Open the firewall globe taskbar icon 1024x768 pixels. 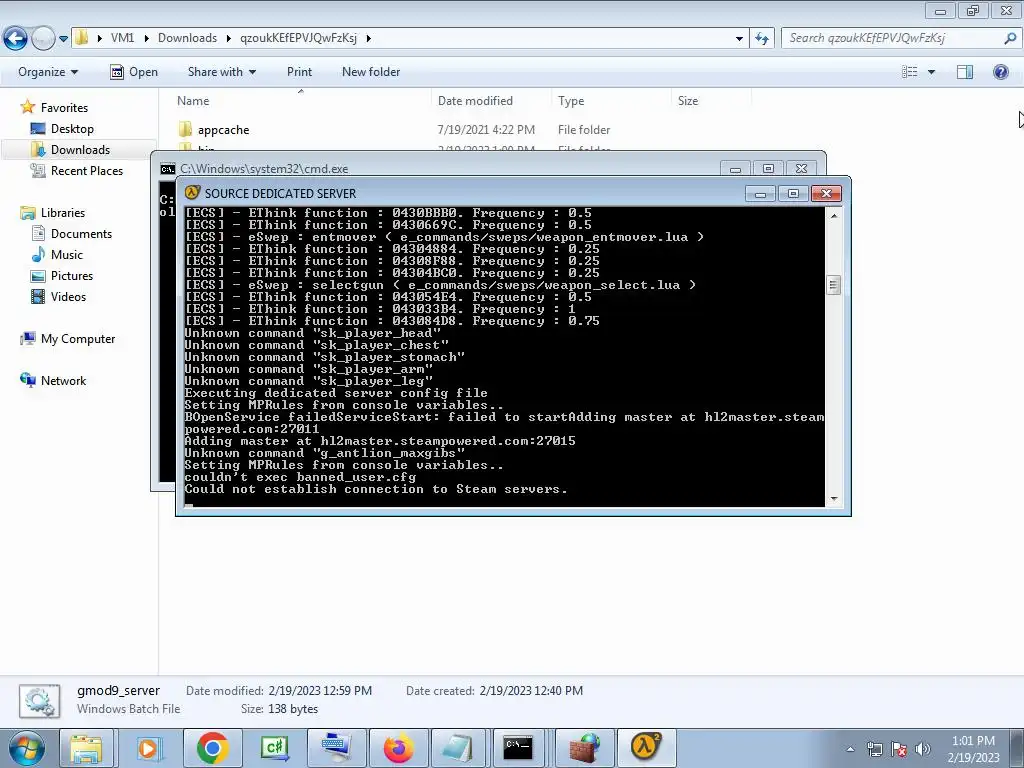(x=584, y=748)
